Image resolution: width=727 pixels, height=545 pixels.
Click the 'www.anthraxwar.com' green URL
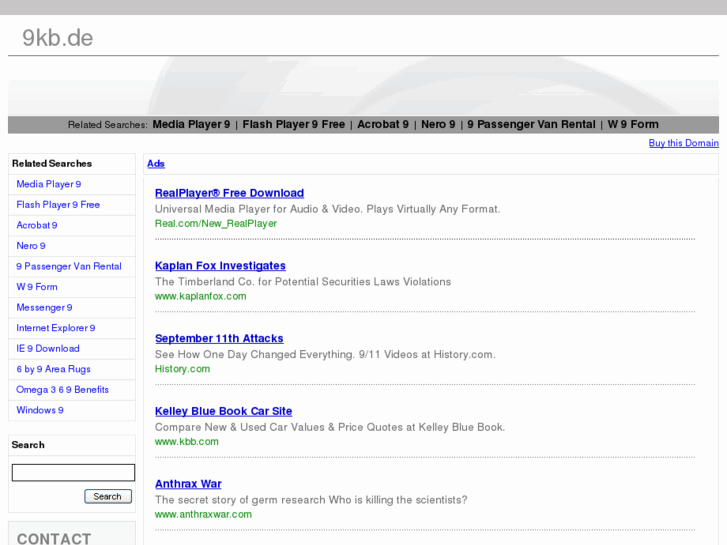point(203,514)
